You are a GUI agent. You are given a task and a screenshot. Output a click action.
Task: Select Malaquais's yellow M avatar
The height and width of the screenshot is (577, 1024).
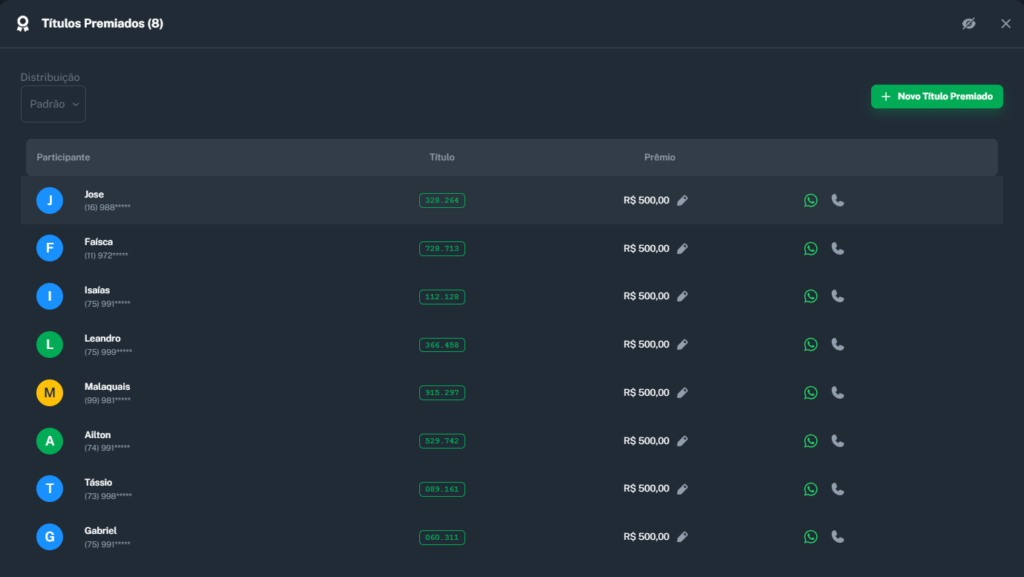[50, 393]
